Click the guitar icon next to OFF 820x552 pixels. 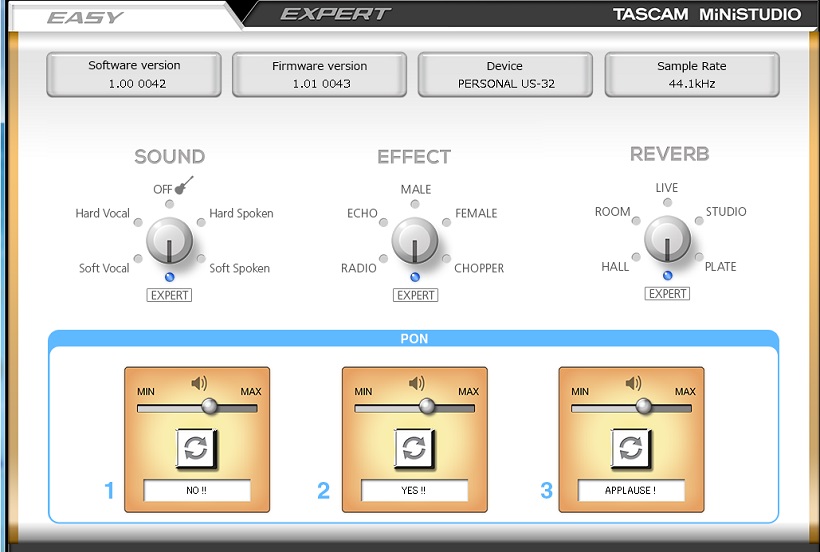(x=184, y=185)
